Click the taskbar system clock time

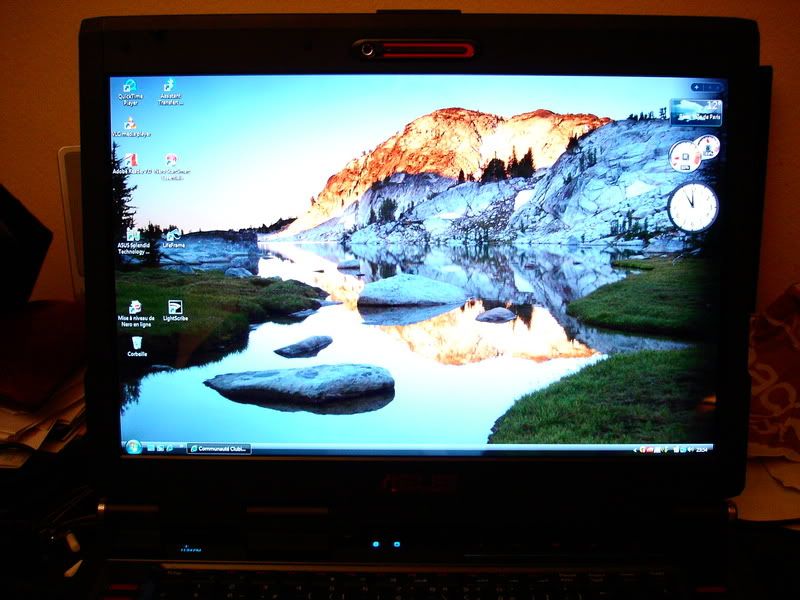point(702,449)
